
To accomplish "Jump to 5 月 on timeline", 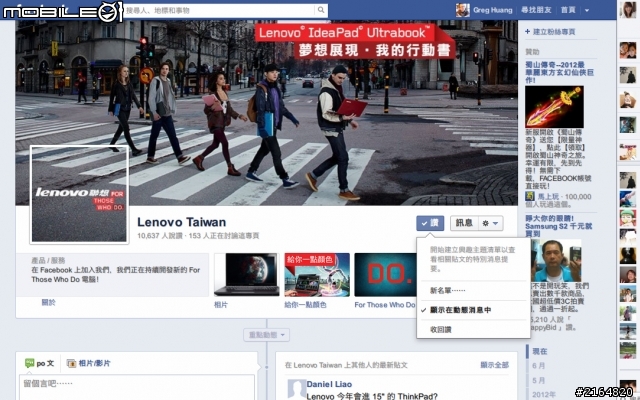I will tap(539, 380).
